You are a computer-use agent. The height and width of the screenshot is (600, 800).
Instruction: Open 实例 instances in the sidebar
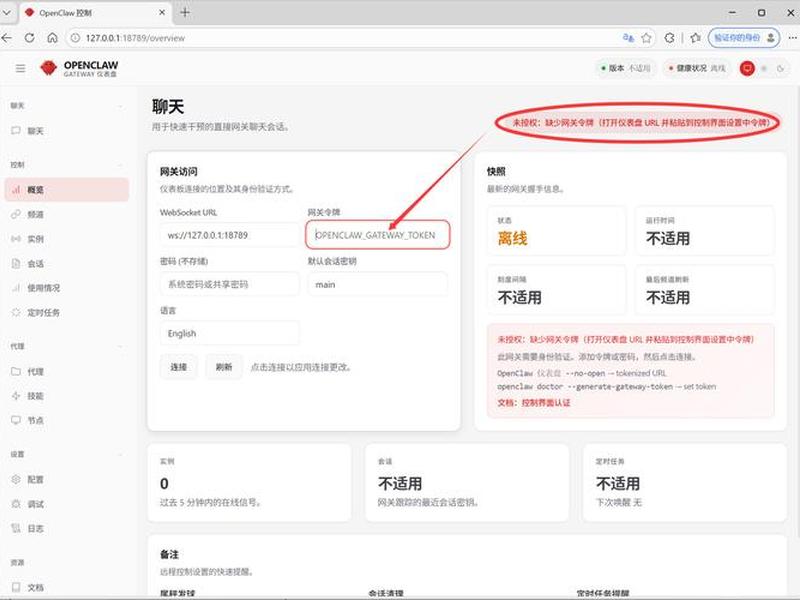(x=66, y=239)
